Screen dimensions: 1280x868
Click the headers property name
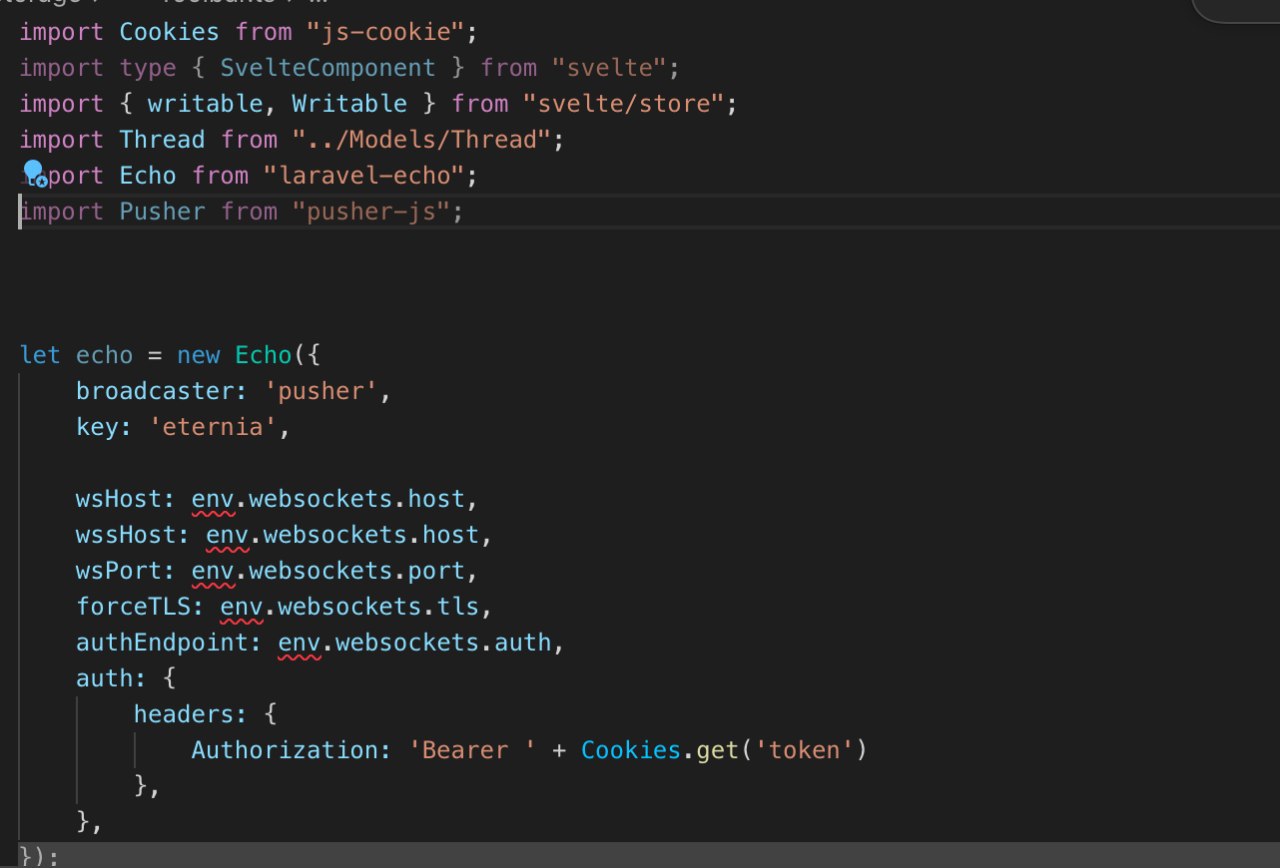click(183, 714)
